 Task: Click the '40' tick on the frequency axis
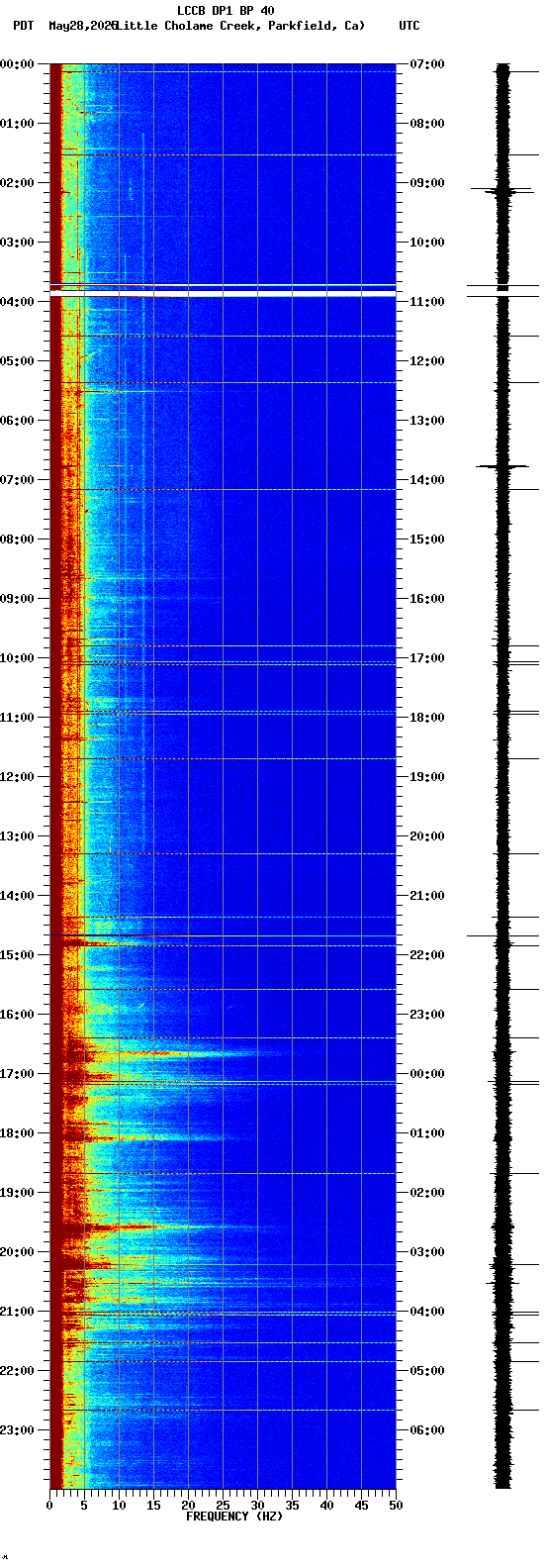coord(326,1506)
